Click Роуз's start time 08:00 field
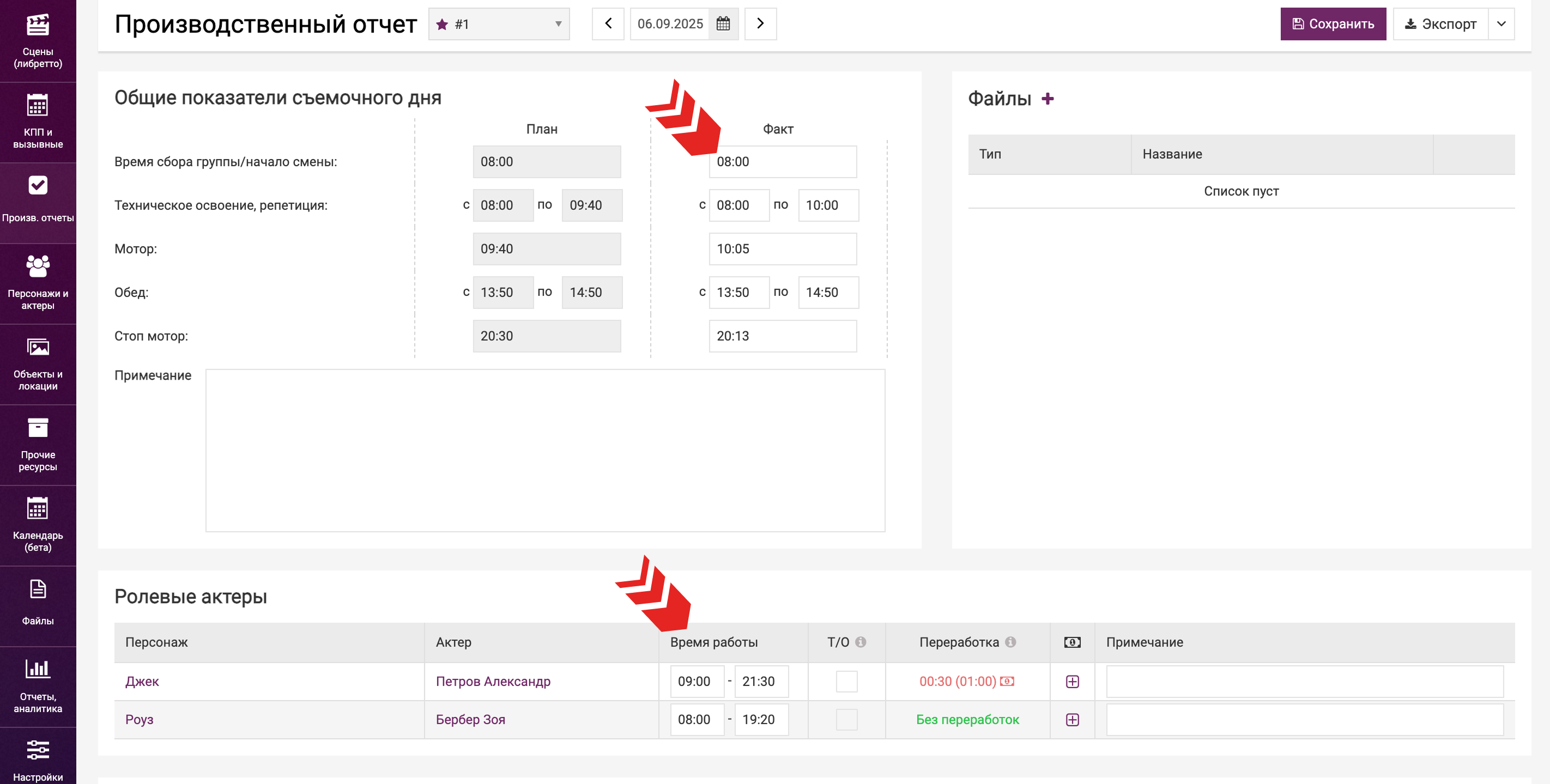 (697, 720)
